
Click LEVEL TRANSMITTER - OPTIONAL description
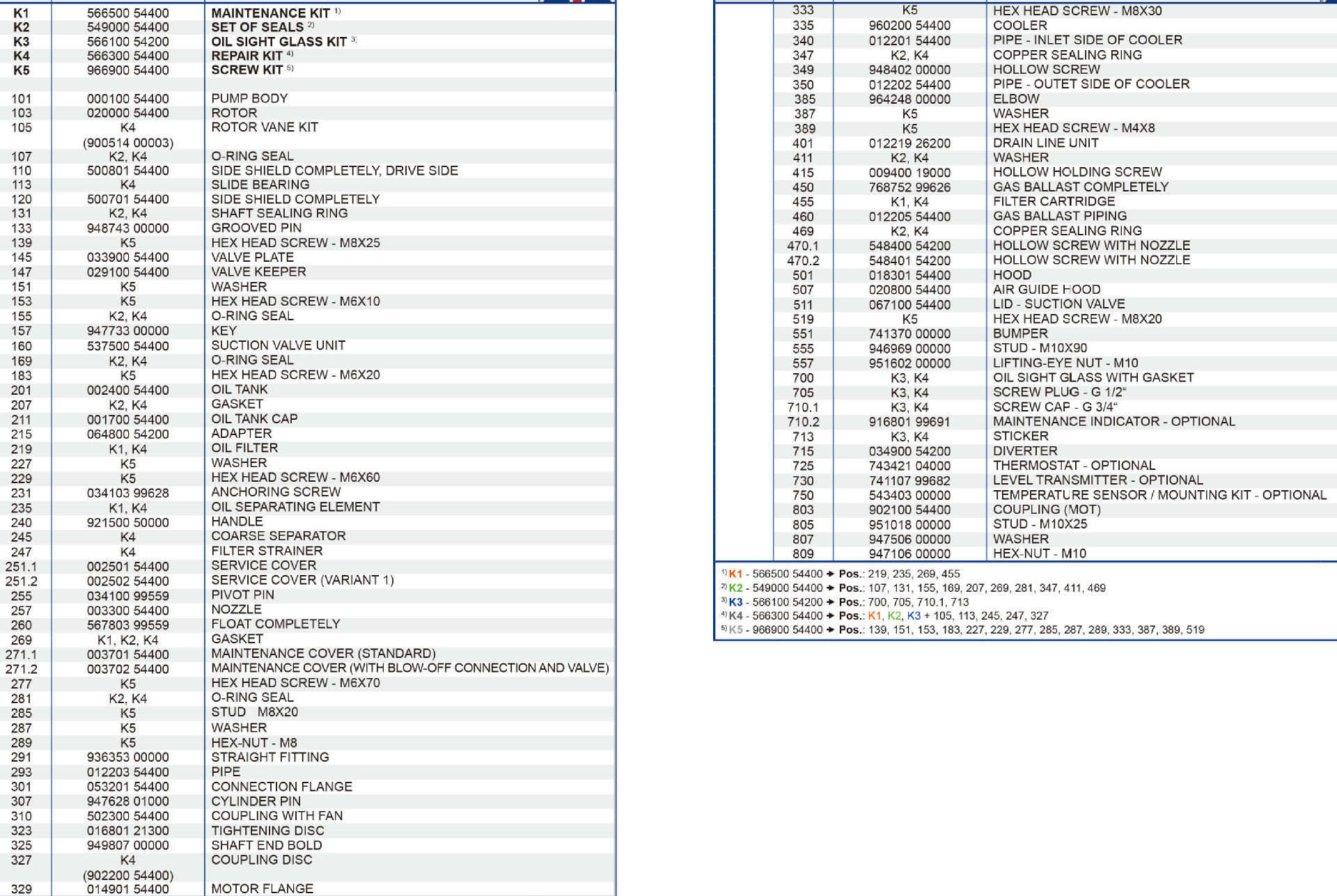tap(1097, 480)
